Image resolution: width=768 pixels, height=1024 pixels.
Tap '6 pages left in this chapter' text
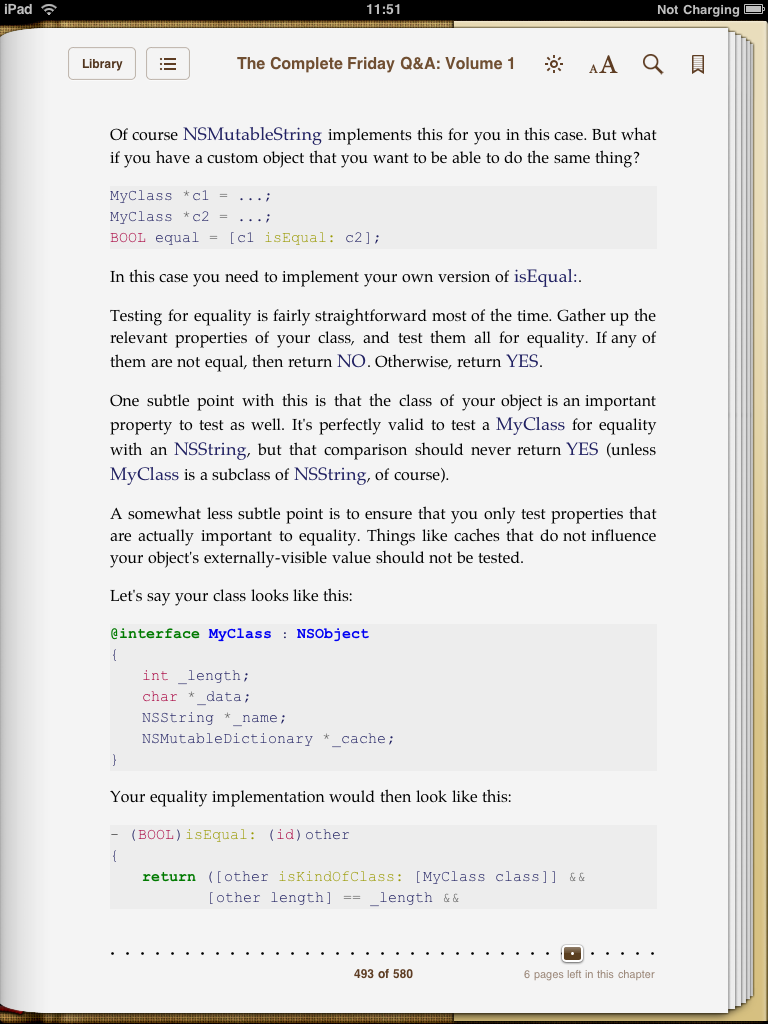[589, 975]
